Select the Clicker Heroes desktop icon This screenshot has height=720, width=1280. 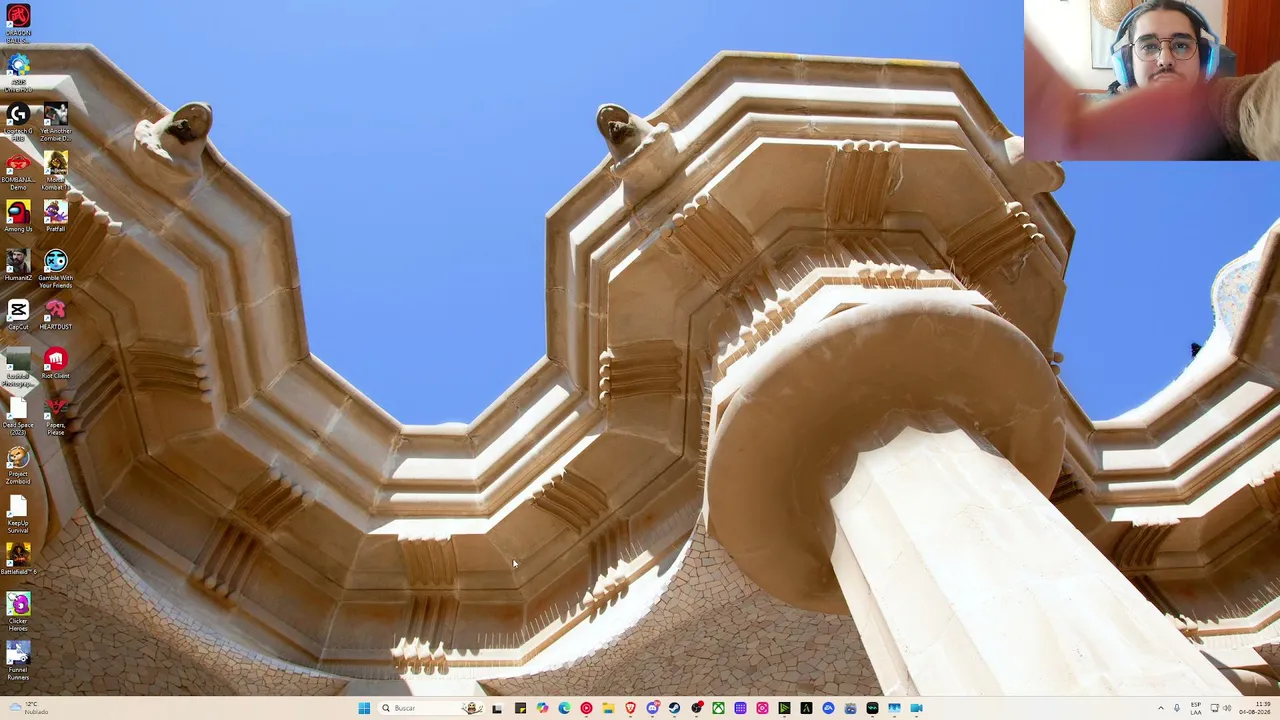pyautogui.click(x=18, y=612)
